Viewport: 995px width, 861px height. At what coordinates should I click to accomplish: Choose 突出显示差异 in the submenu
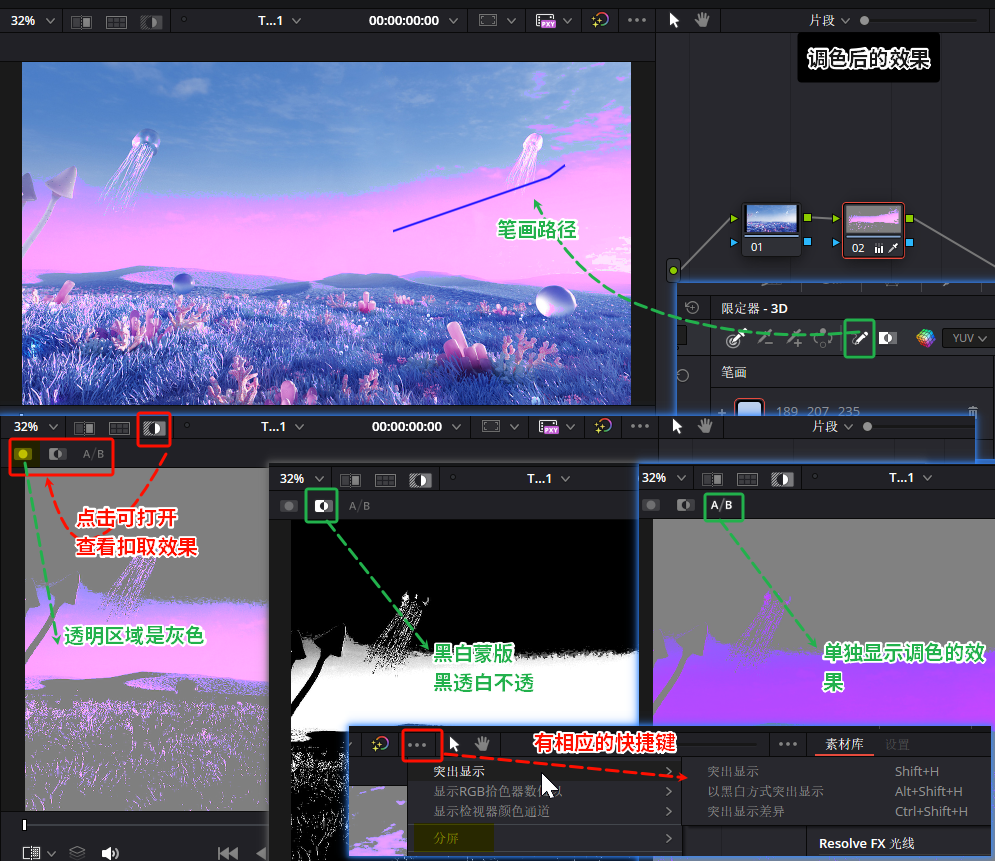(x=836, y=812)
